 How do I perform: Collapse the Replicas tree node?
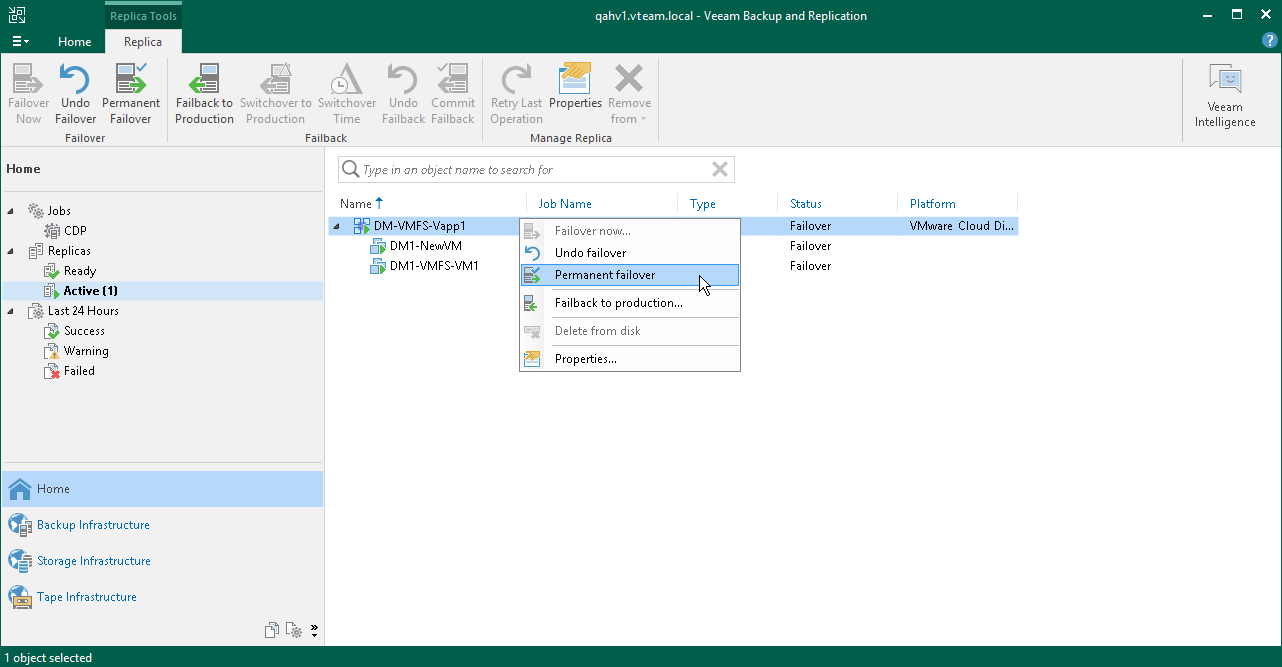pos(12,251)
